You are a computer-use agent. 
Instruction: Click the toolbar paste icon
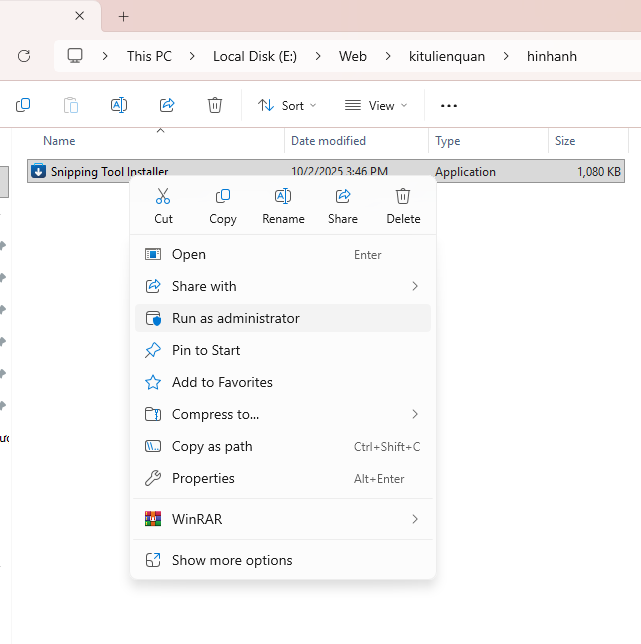coord(71,106)
